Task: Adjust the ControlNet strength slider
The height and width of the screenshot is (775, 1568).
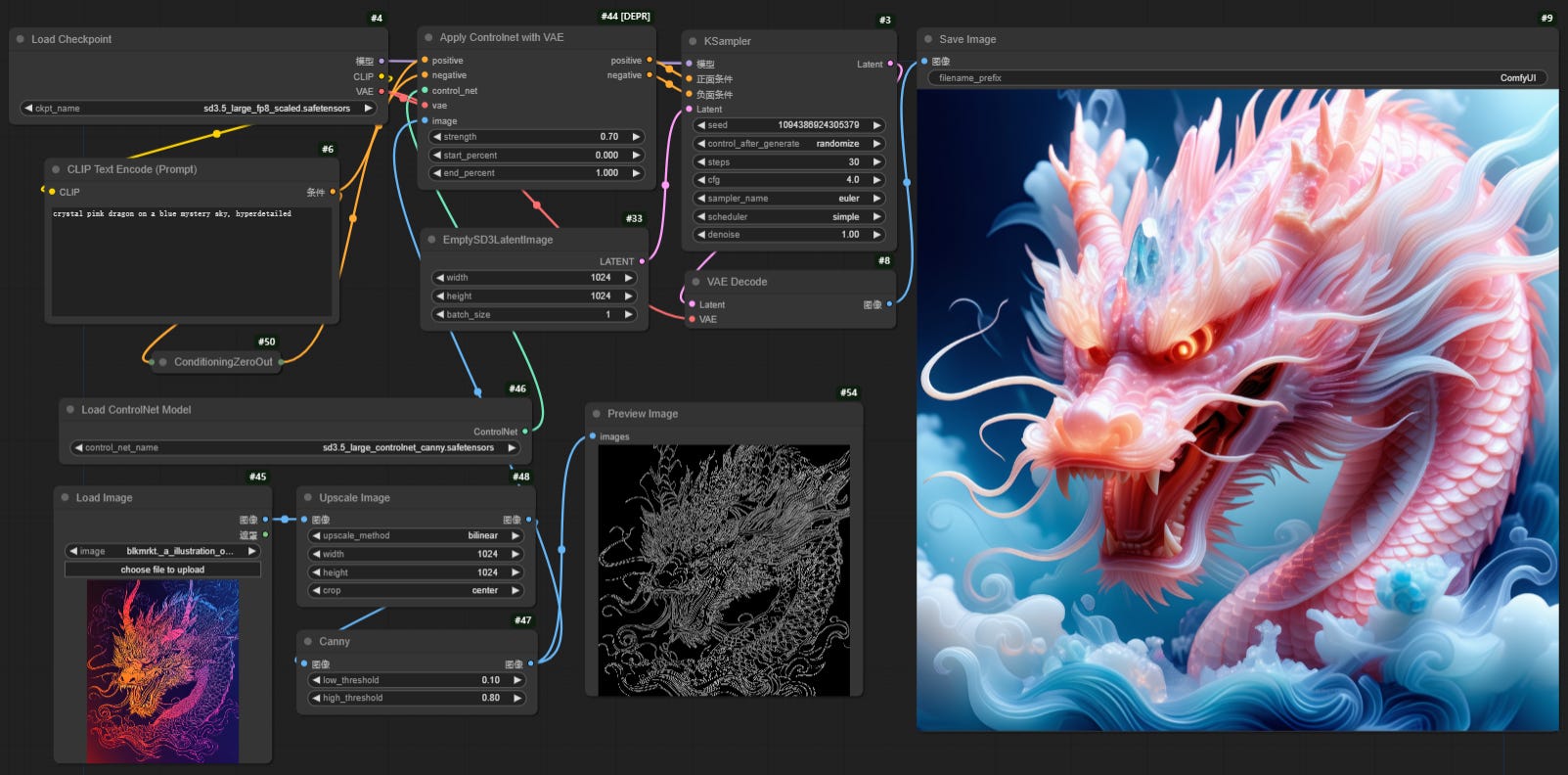Action: [x=537, y=137]
